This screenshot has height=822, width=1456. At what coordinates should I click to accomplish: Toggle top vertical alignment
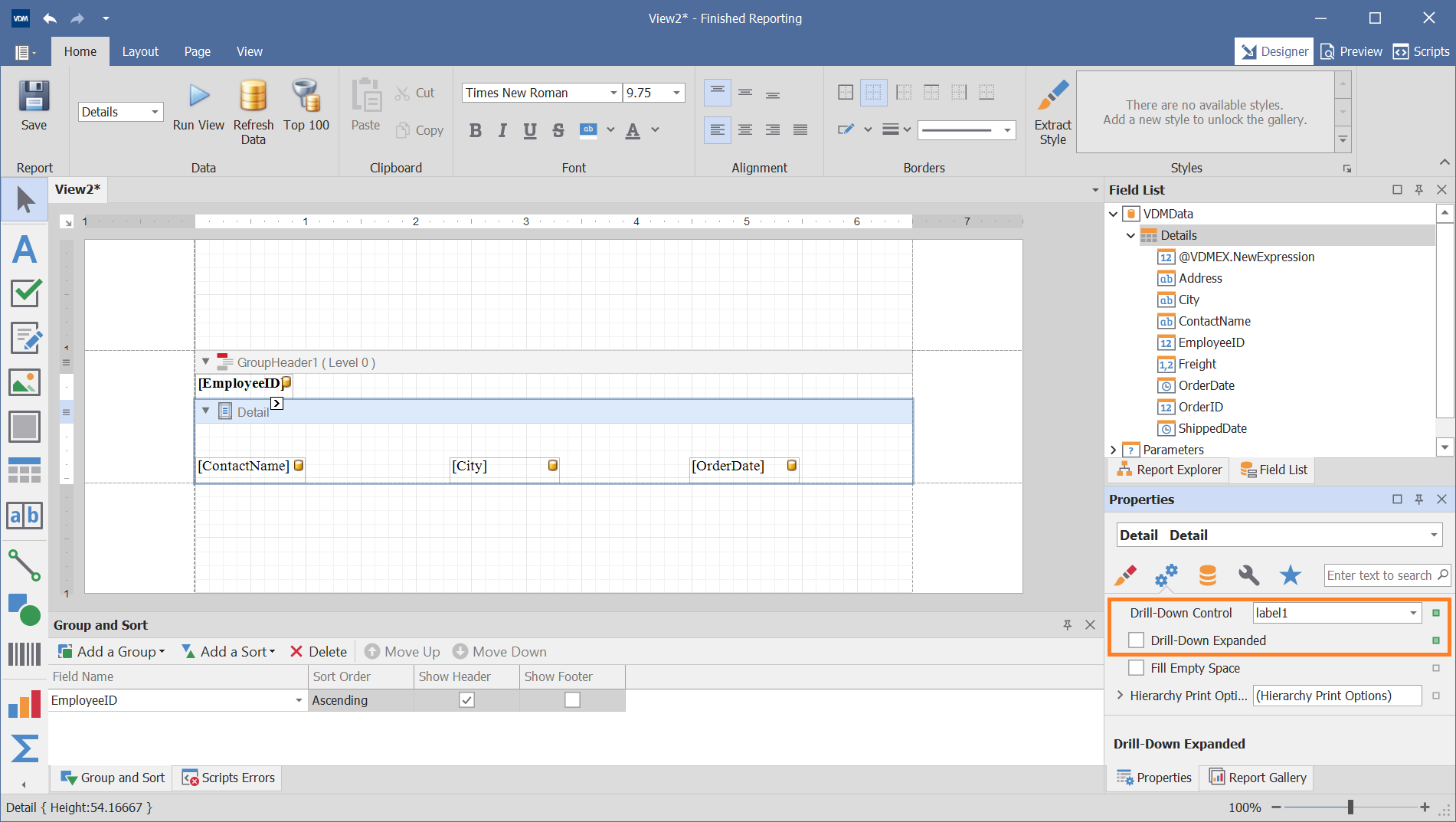point(718,93)
